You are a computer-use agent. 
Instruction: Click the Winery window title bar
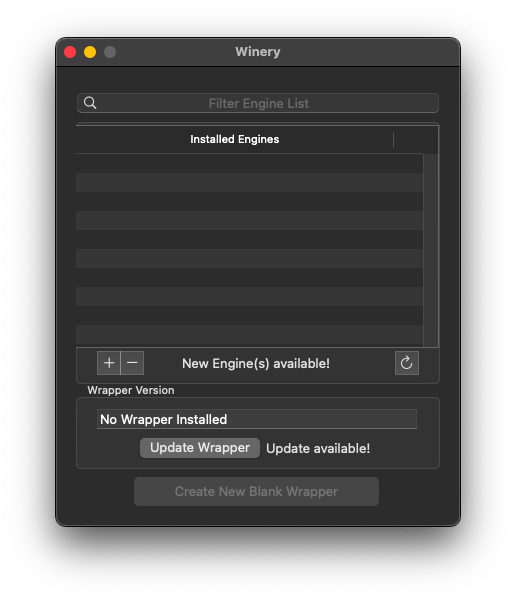(x=258, y=52)
